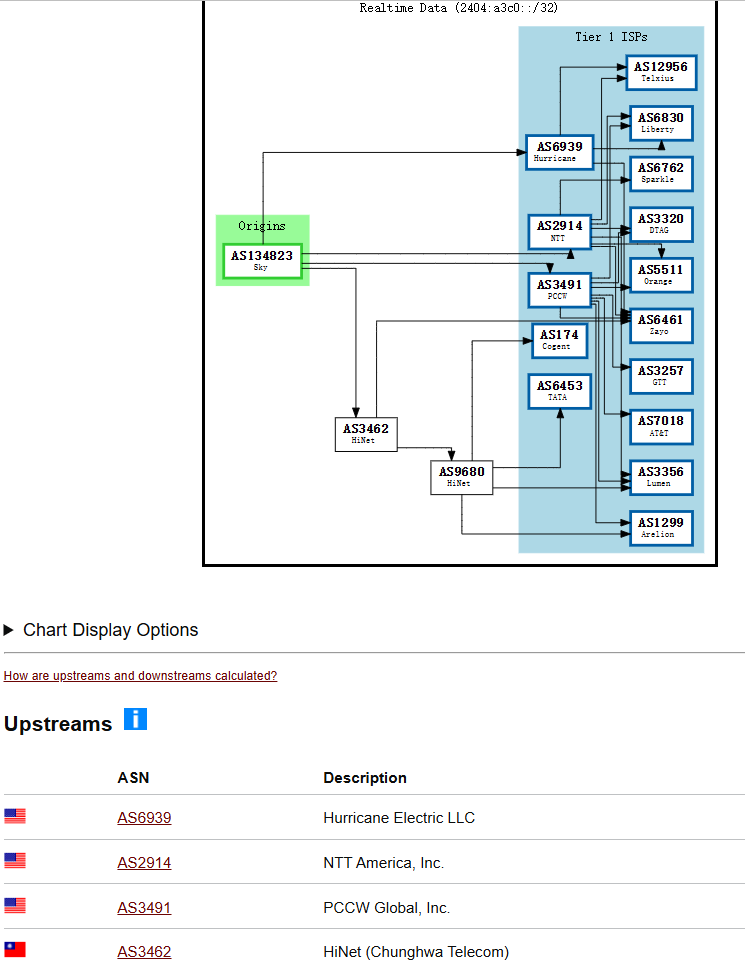This screenshot has height=964, width=745.
Task: Click the Hurricane Electric LLC description
Action: (399, 818)
